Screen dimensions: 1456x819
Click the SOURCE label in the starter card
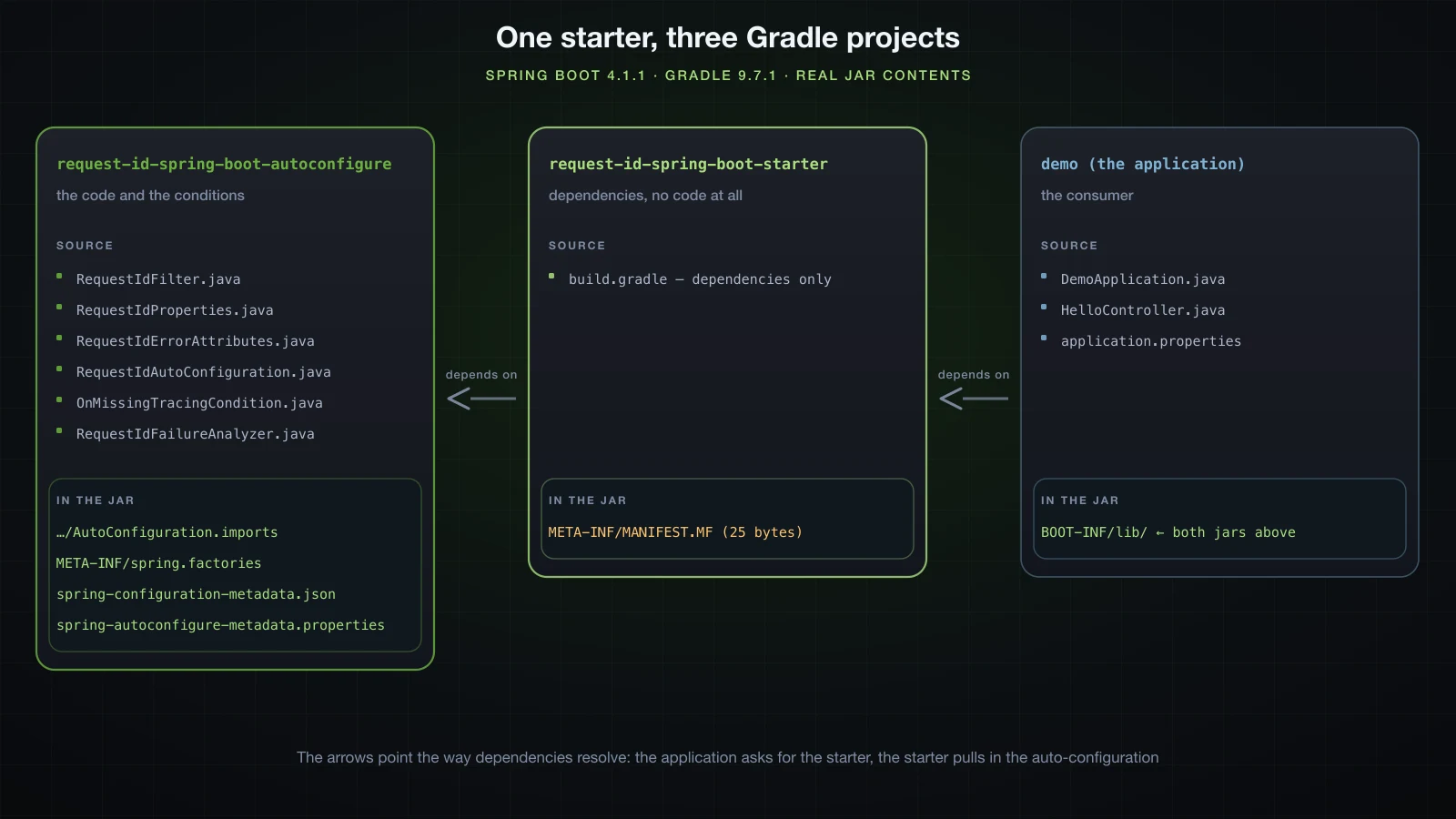pyautogui.click(x=577, y=246)
